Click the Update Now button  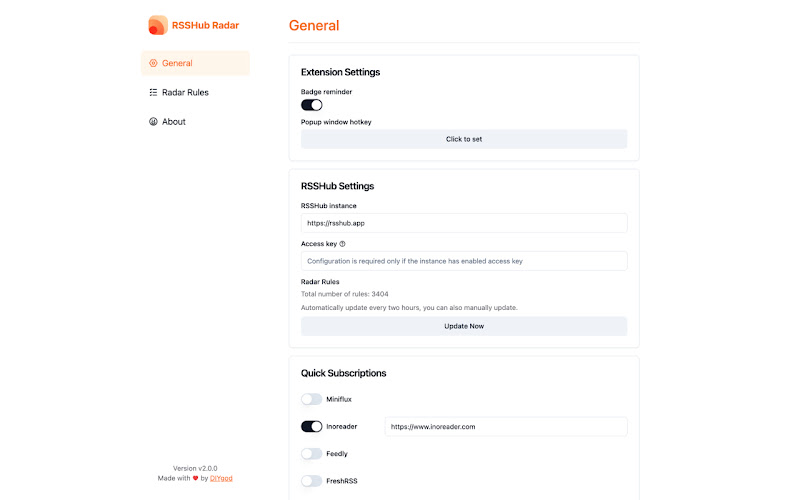tap(464, 326)
